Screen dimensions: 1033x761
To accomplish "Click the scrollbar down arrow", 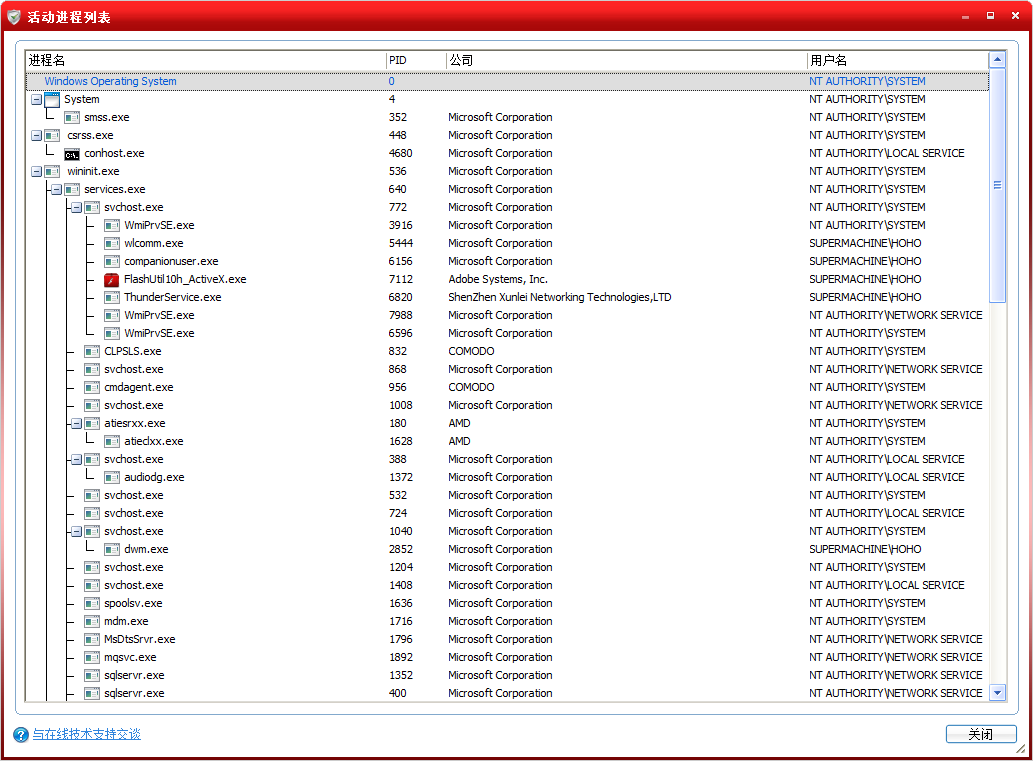I will point(997,692).
